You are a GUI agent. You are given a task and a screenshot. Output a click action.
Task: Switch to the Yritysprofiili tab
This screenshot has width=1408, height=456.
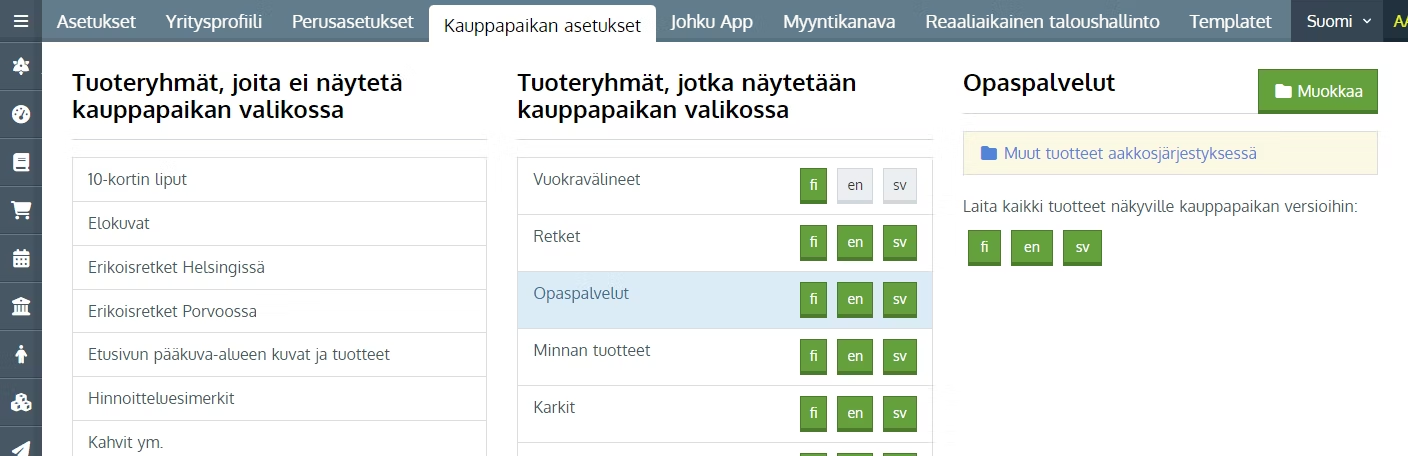click(214, 21)
